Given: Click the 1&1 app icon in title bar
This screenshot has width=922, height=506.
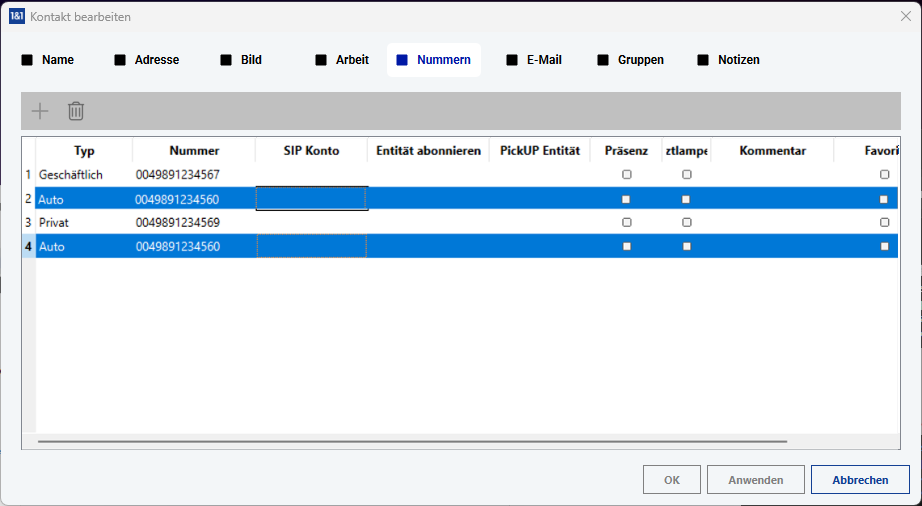Looking at the screenshot, I should pyautogui.click(x=17, y=16).
